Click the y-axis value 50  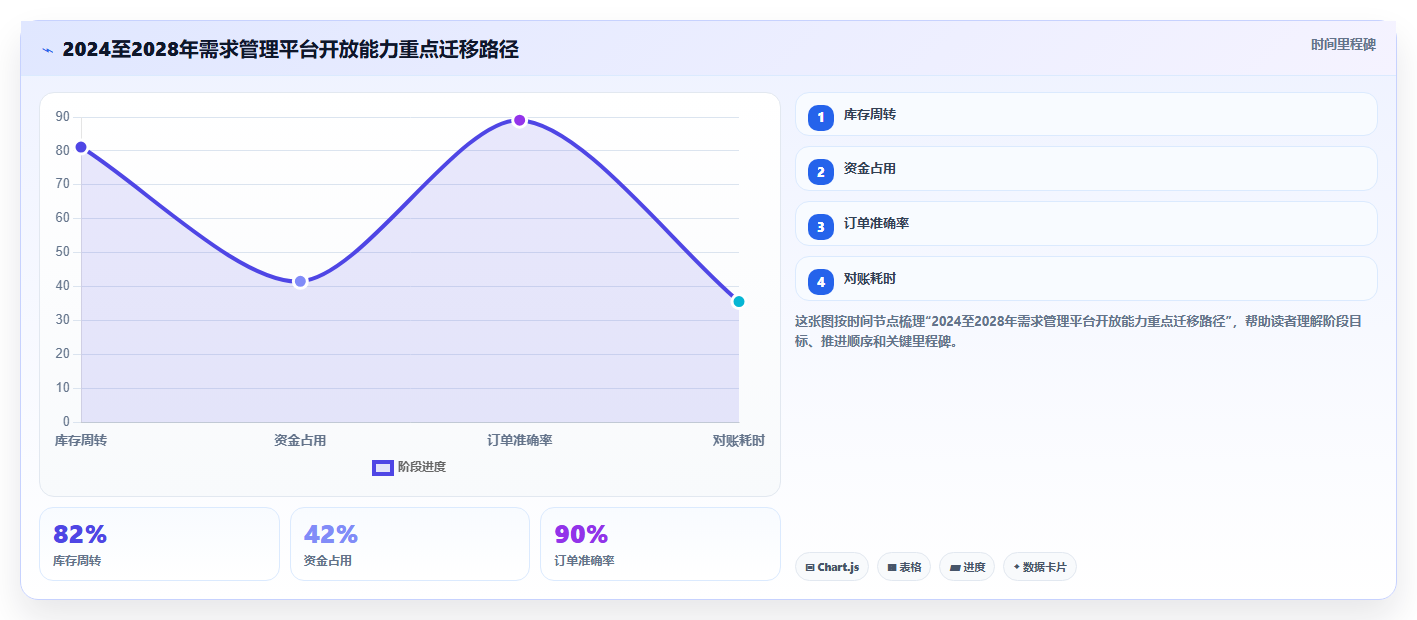[x=63, y=252]
